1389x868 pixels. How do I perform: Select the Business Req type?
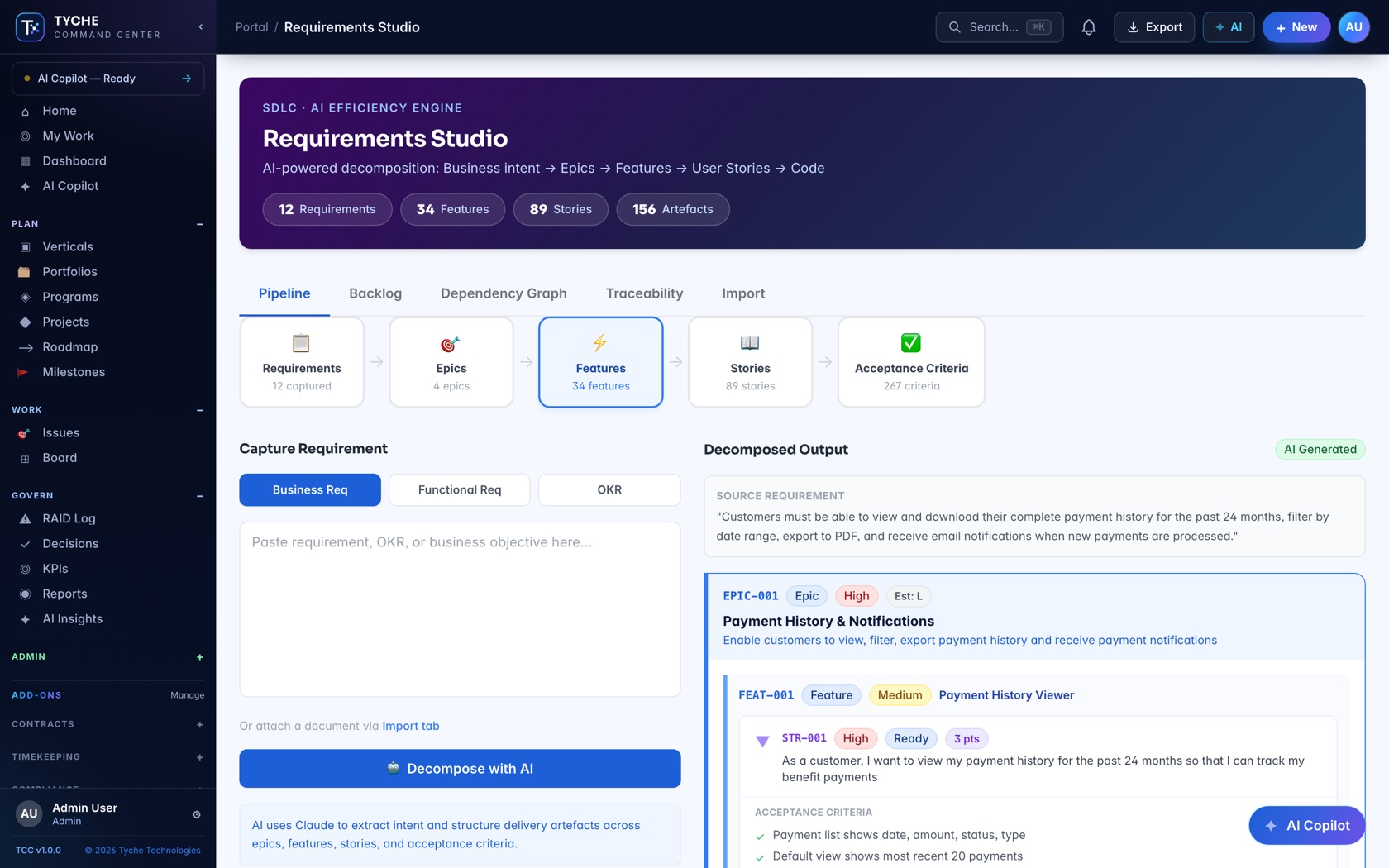310,489
